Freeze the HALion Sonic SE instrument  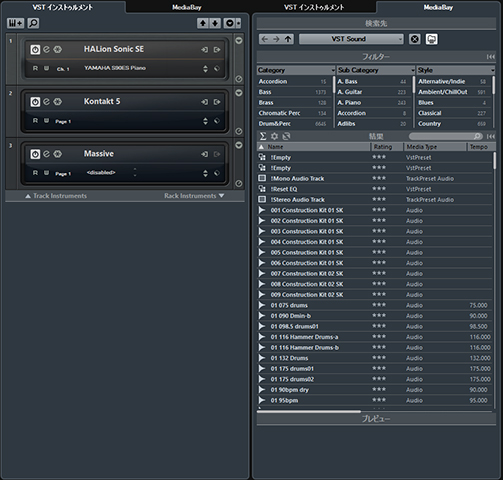pos(58,49)
